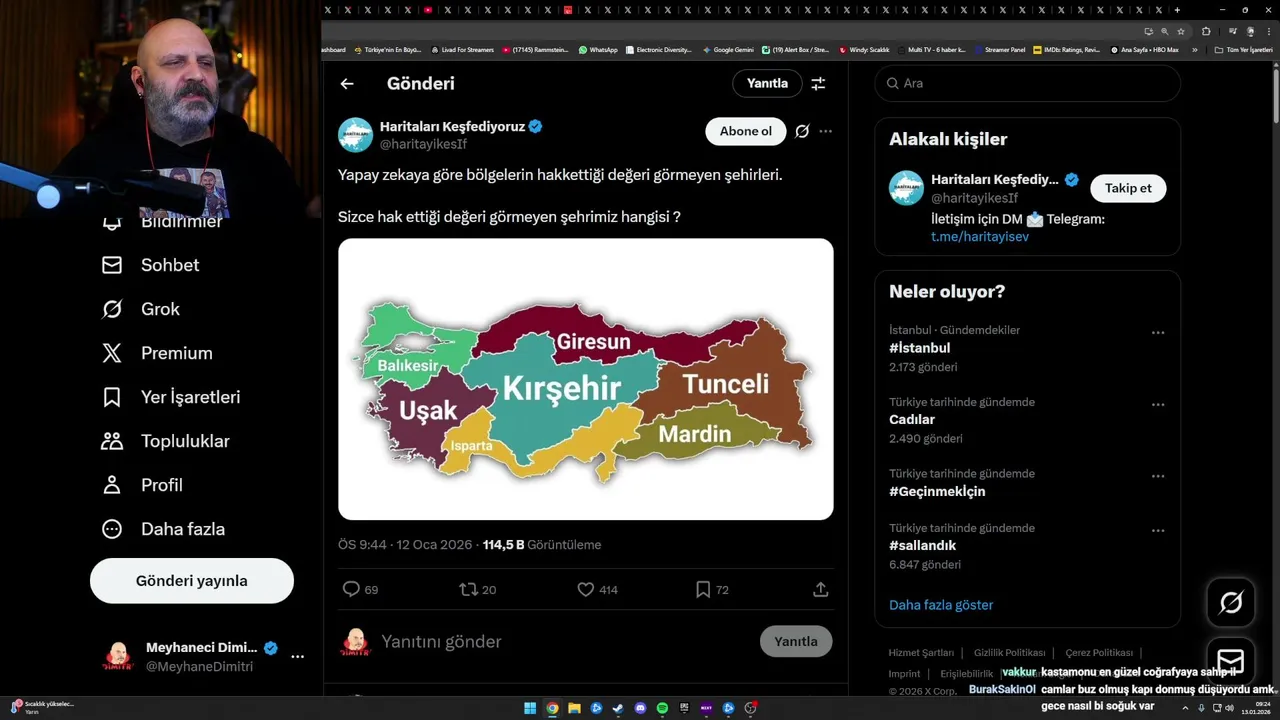Open Profil in the left sidebar
Image resolution: width=1280 pixels, height=720 pixels.
tap(142, 485)
